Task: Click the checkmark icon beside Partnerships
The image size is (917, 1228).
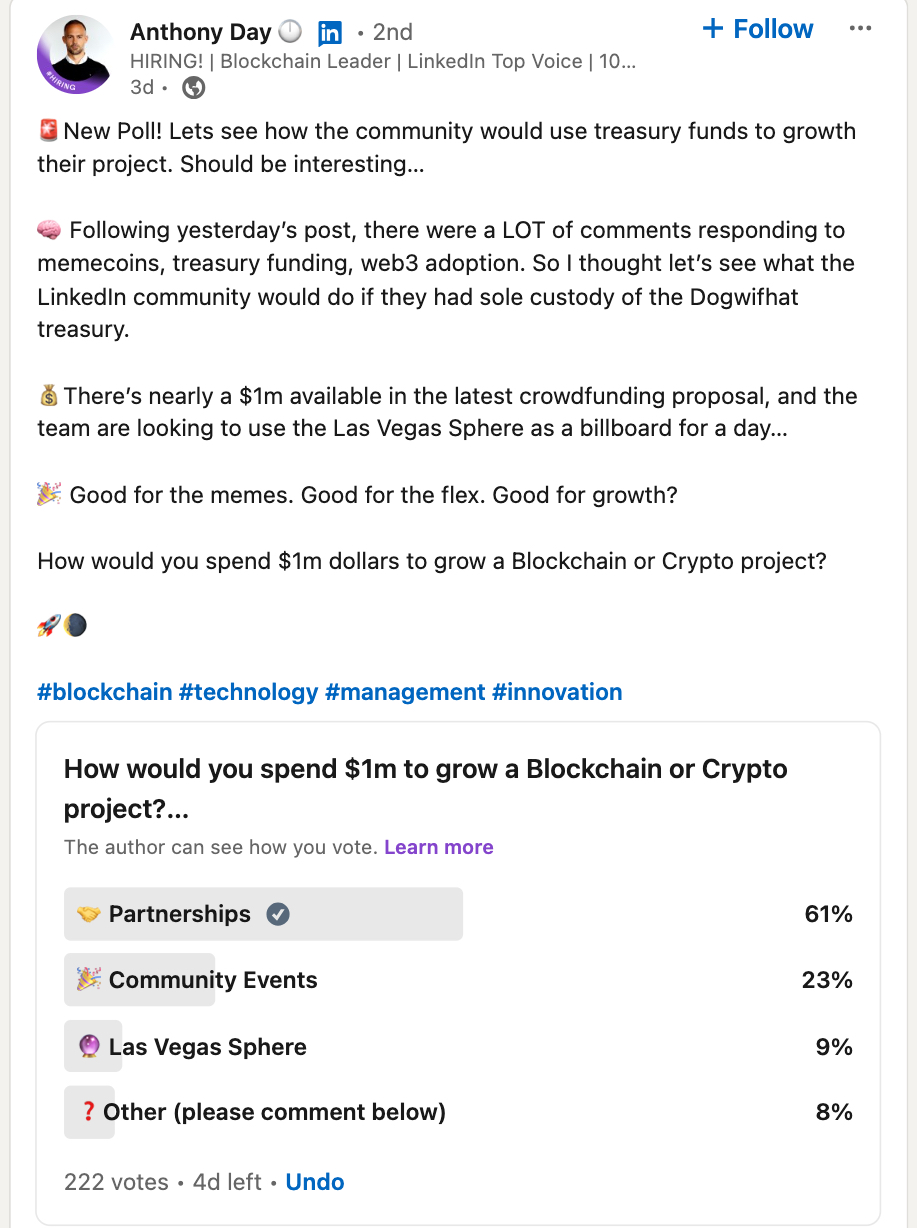Action: tap(278, 914)
